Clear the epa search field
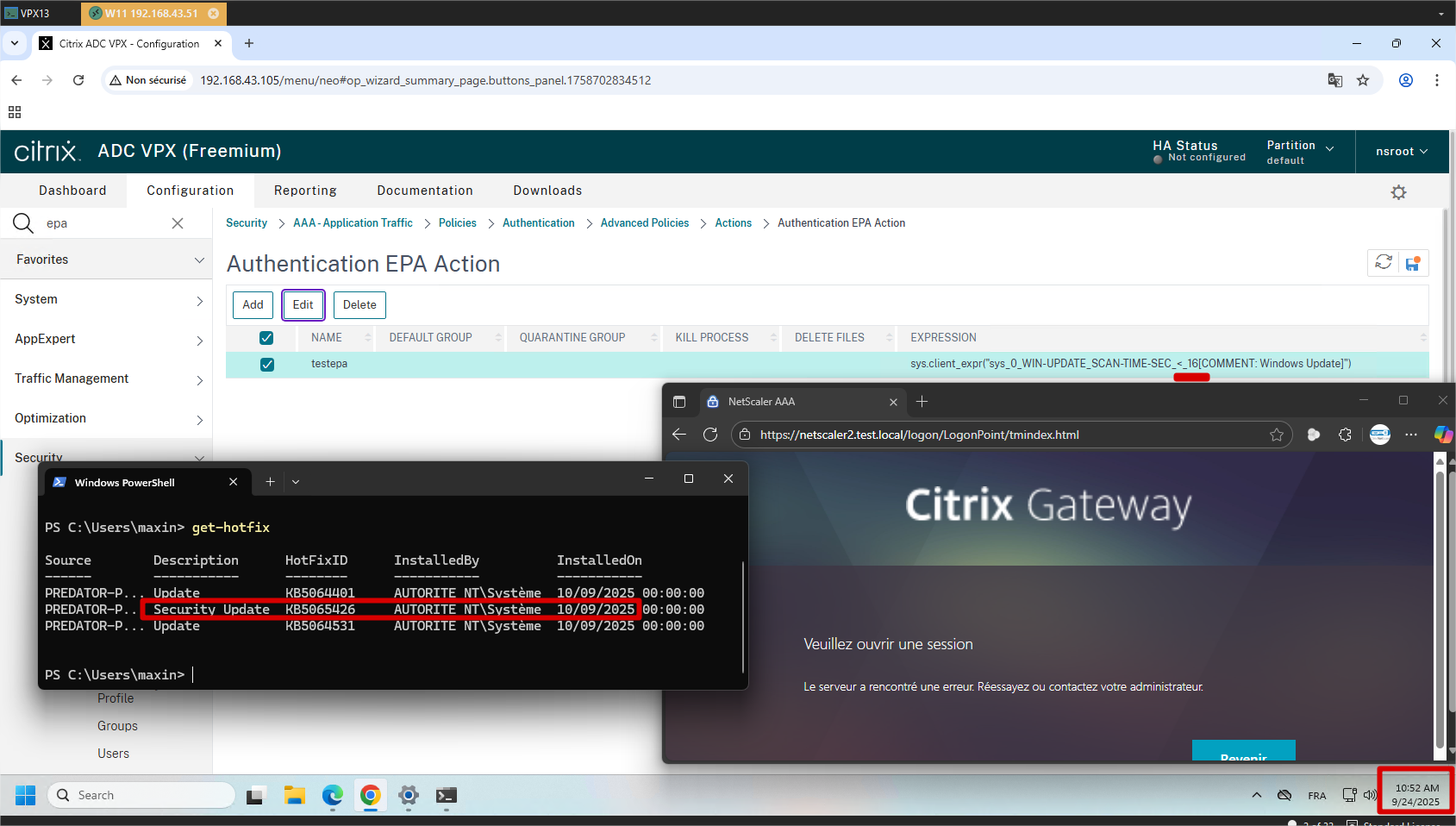 [x=178, y=223]
